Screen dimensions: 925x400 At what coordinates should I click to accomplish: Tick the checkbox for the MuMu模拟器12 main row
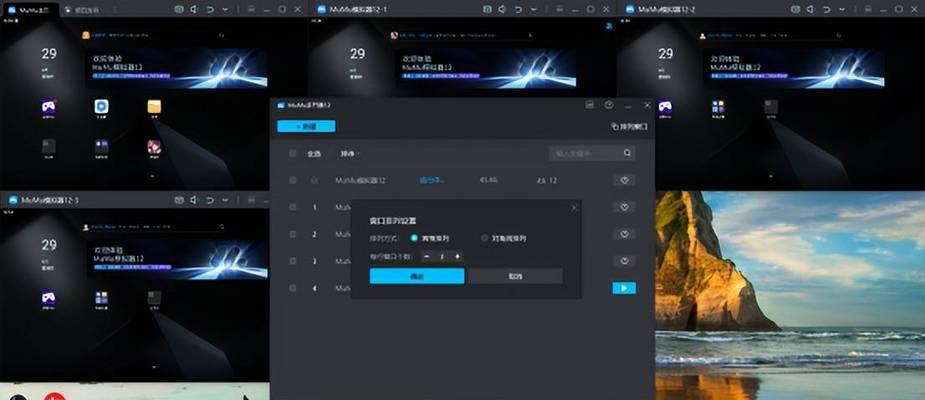pos(293,180)
